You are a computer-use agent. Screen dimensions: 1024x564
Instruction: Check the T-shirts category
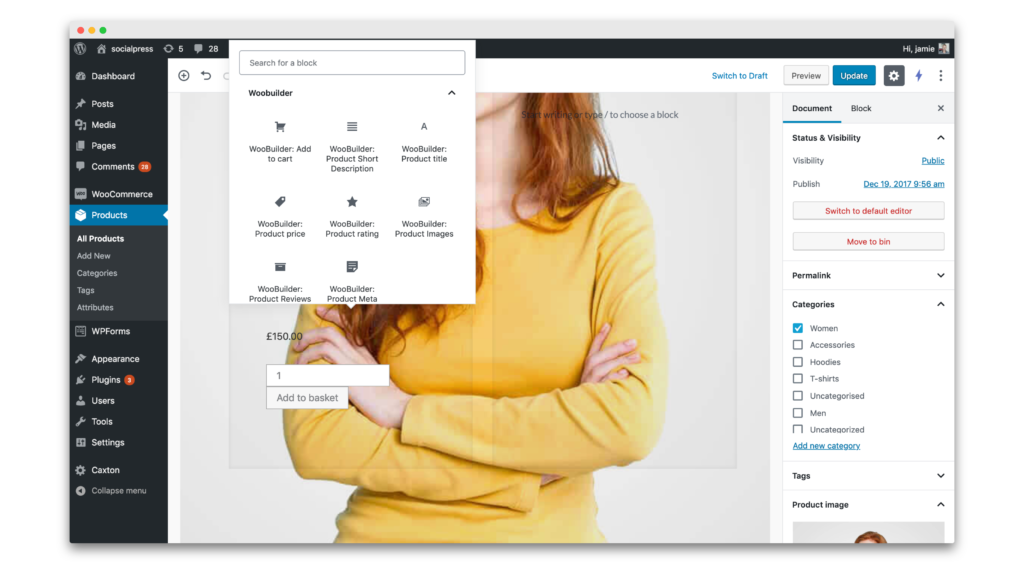[x=797, y=379]
